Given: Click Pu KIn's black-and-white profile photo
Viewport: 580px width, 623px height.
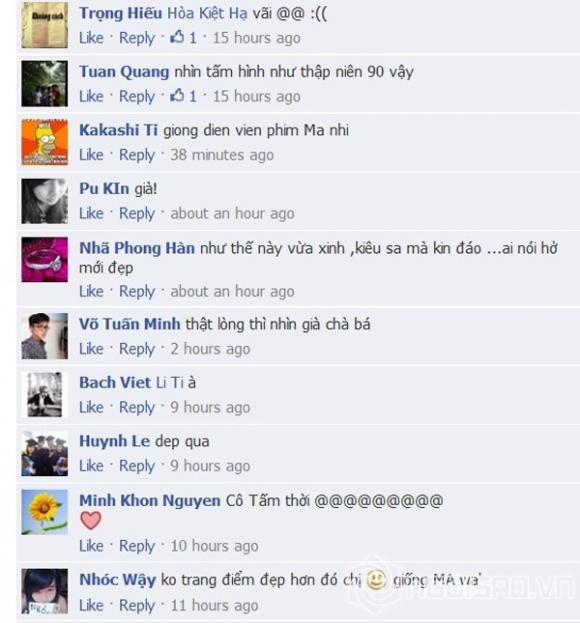Looking at the screenshot, I should (x=44, y=201).
